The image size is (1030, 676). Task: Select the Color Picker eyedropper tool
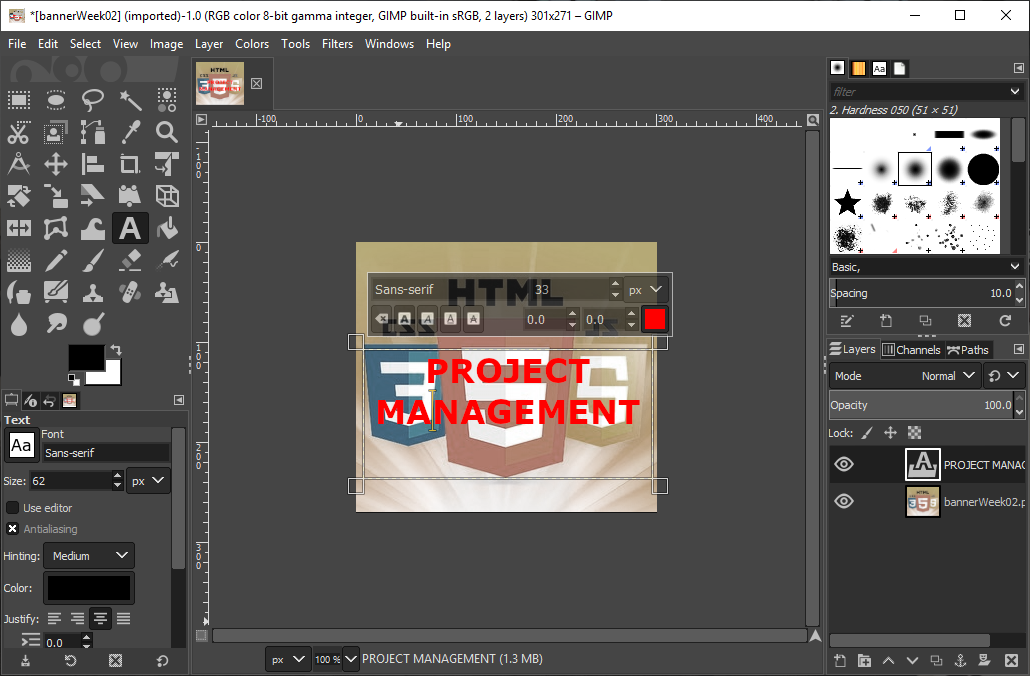[x=130, y=132]
